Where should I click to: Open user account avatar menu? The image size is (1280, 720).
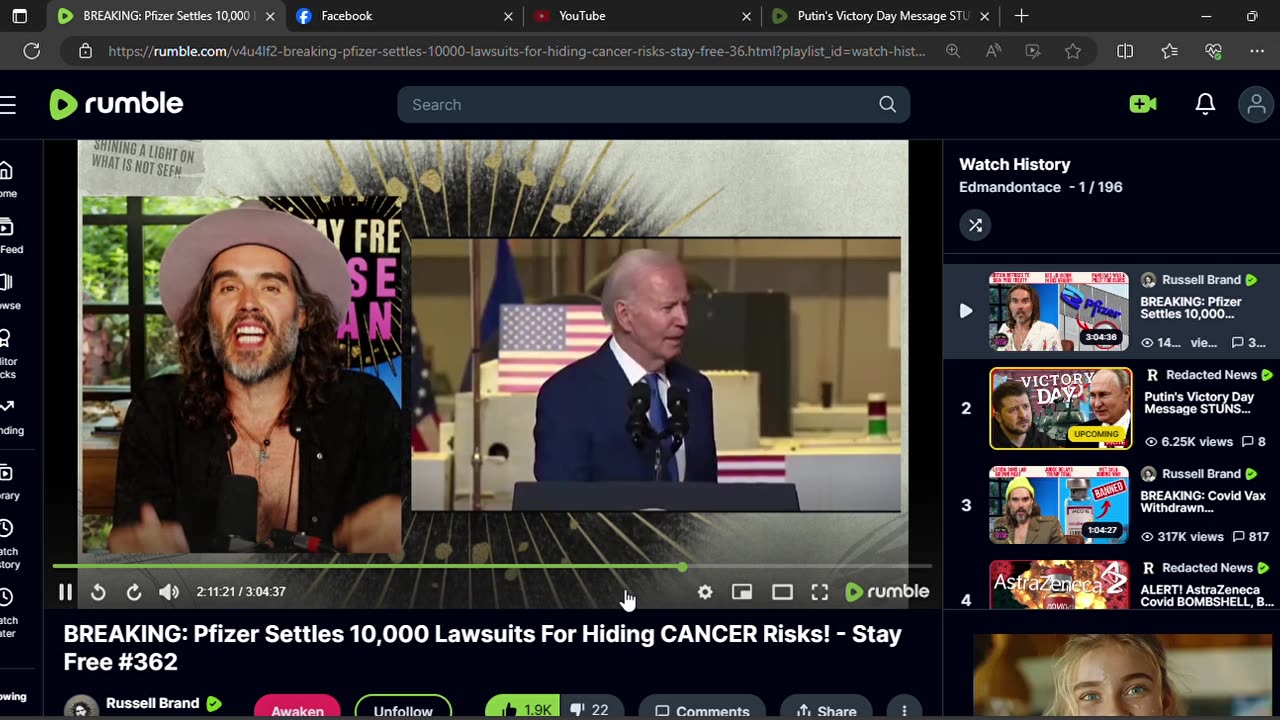point(1257,104)
